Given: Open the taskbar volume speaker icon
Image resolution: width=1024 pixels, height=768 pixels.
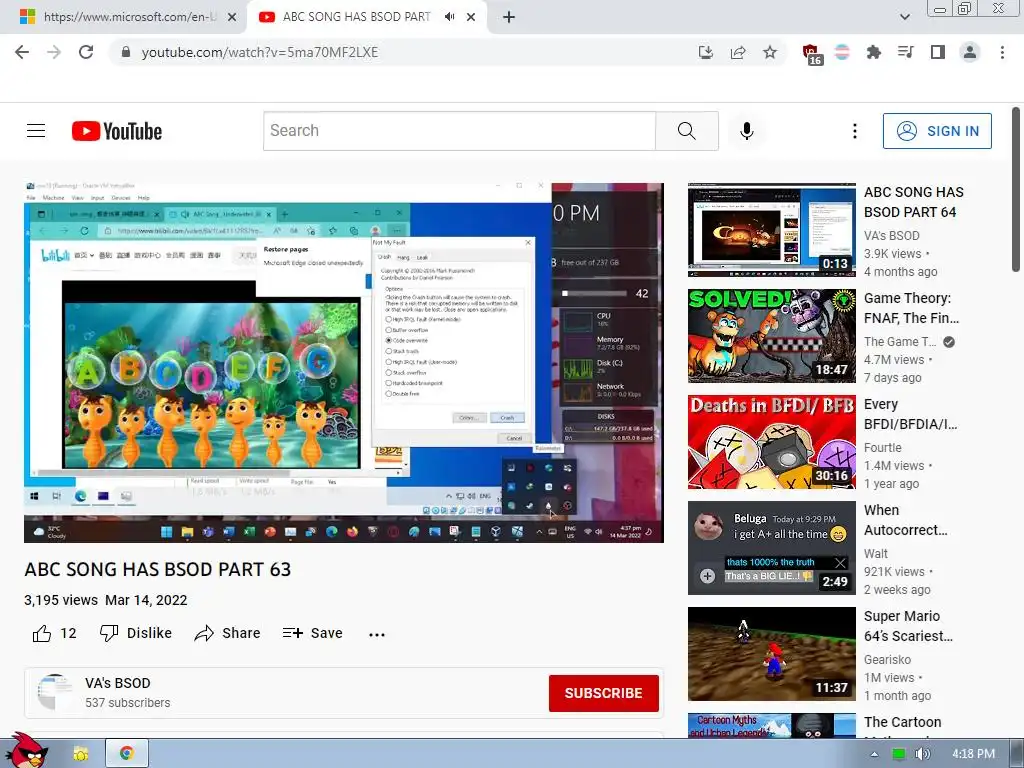Looking at the screenshot, I should pos(922,754).
